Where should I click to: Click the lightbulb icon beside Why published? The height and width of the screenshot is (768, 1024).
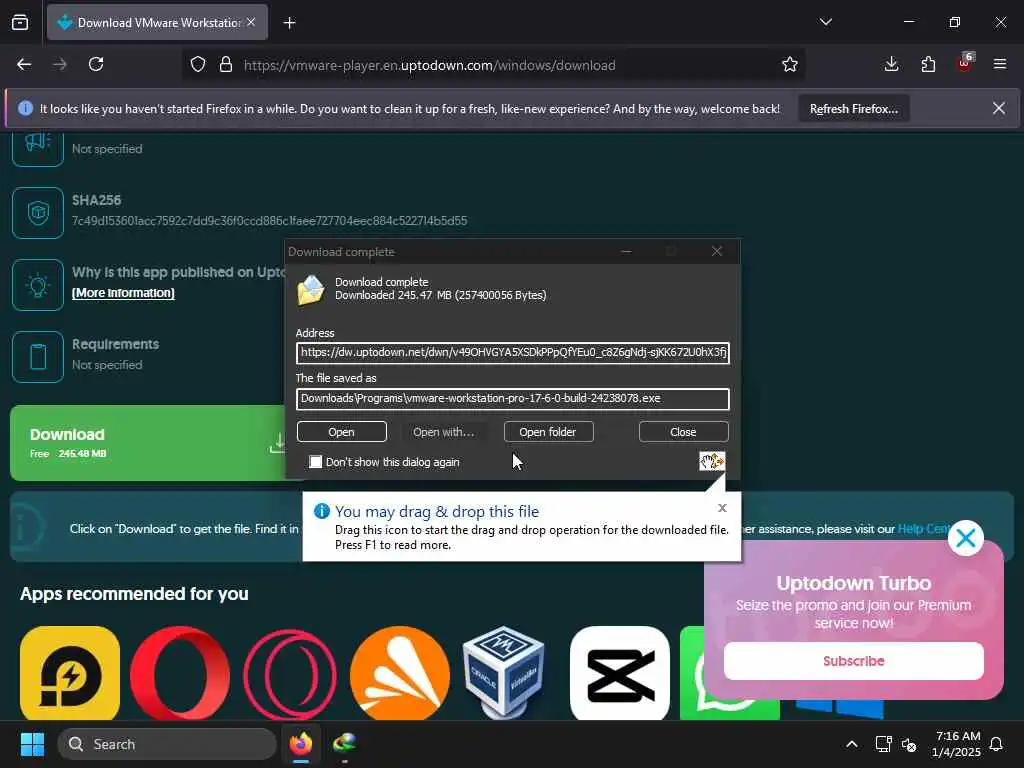38,285
